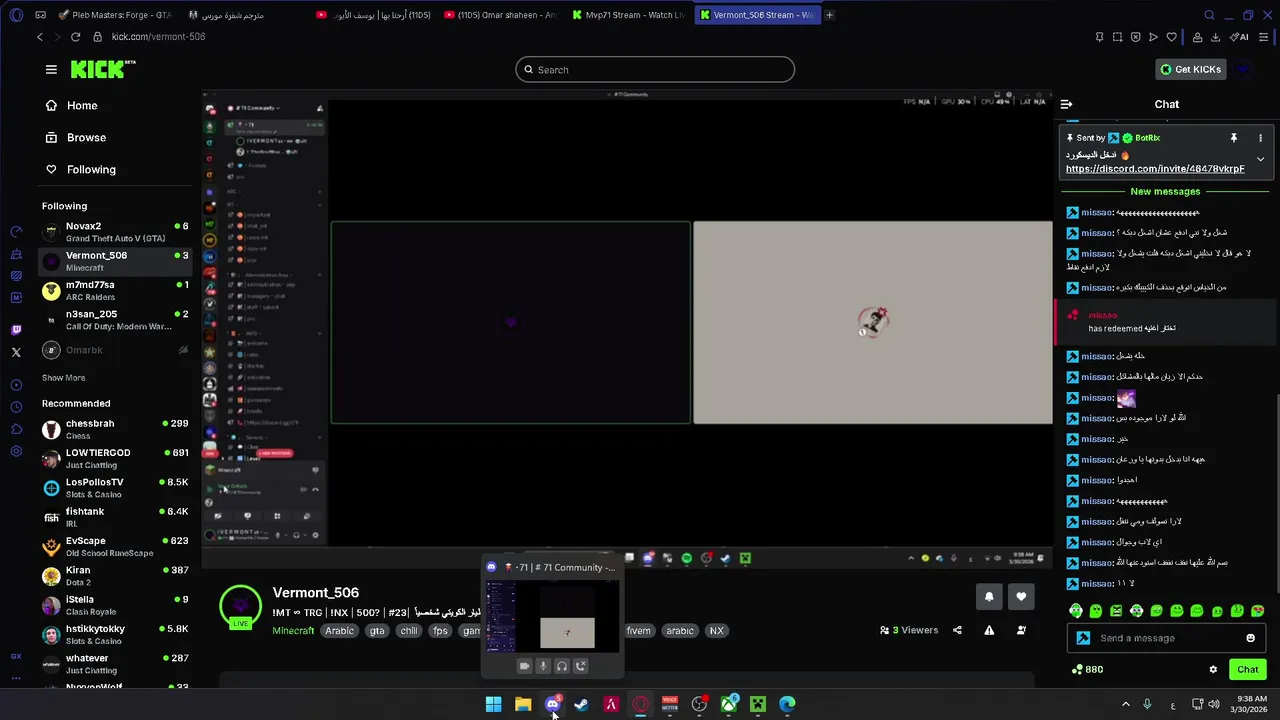Viewport: 1280px width, 720px height.
Task: Open EvScape recommended channel
Action: [115, 546]
